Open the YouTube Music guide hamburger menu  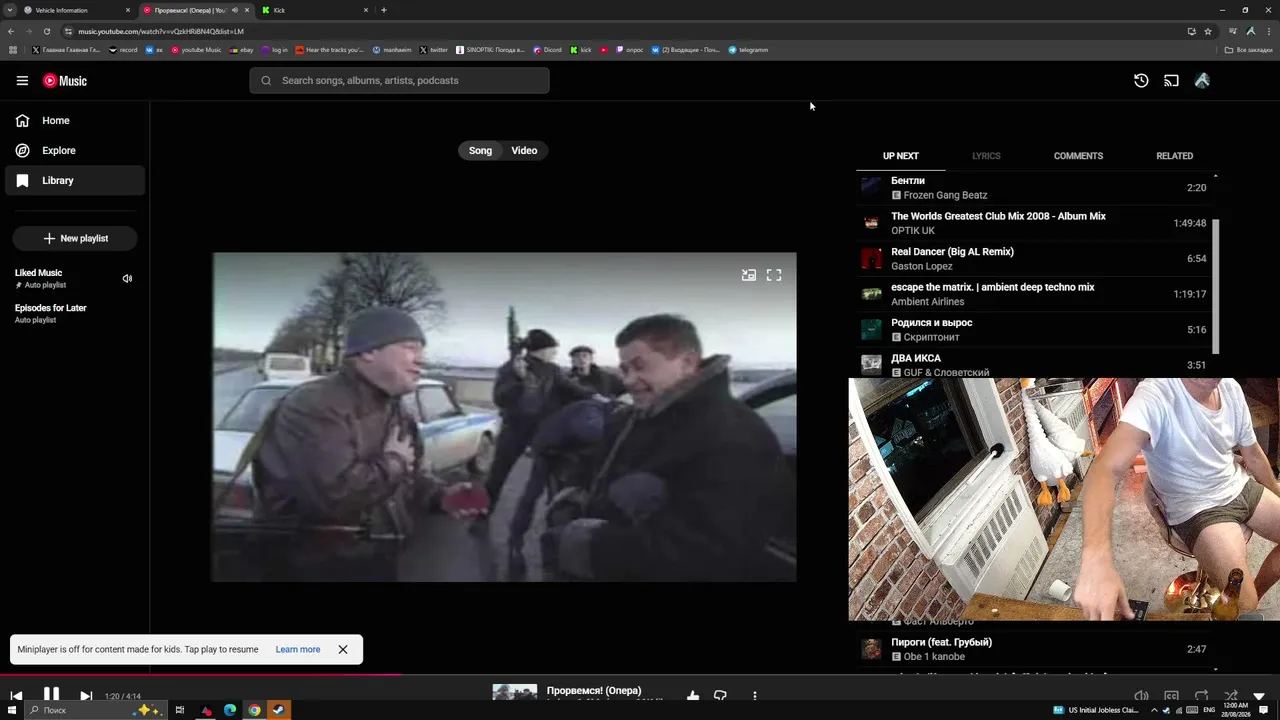coord(22,81)
